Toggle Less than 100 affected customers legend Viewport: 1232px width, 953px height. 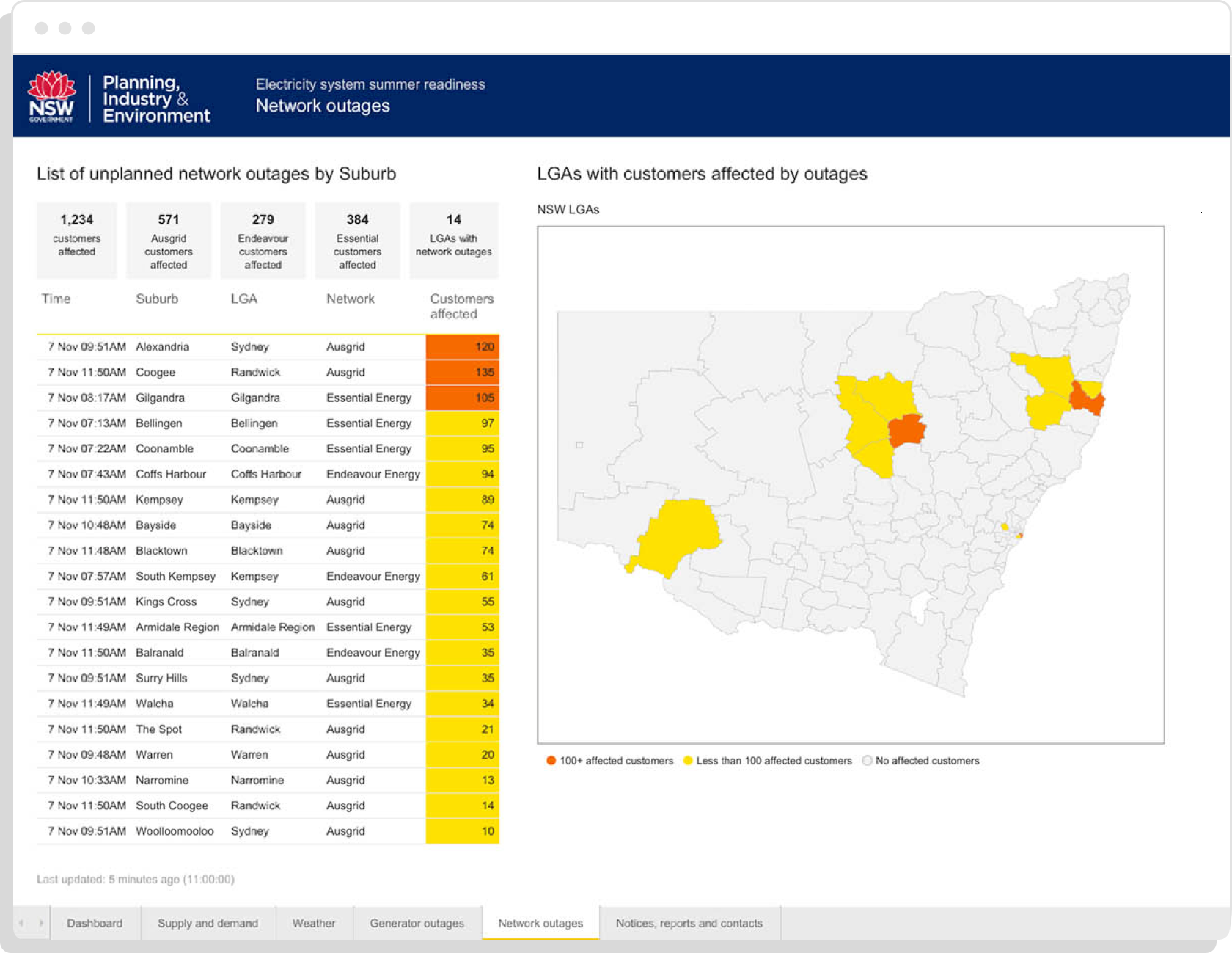767,761
